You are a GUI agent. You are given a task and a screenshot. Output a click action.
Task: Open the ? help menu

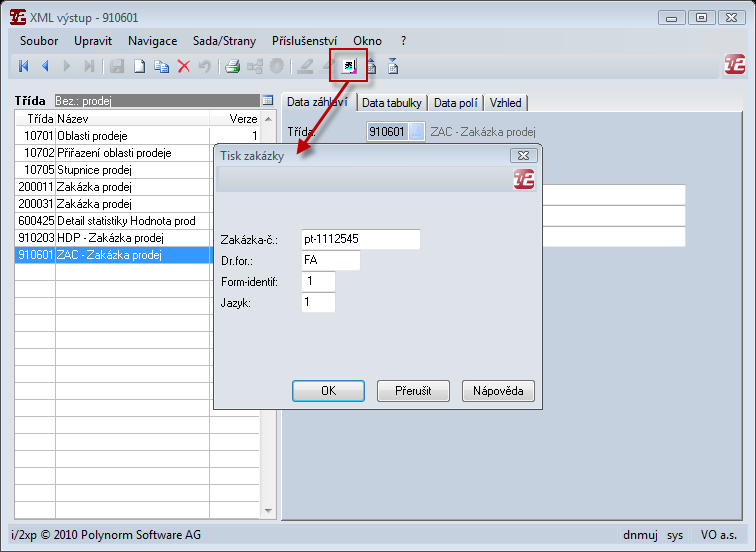[x=403, y=41]
